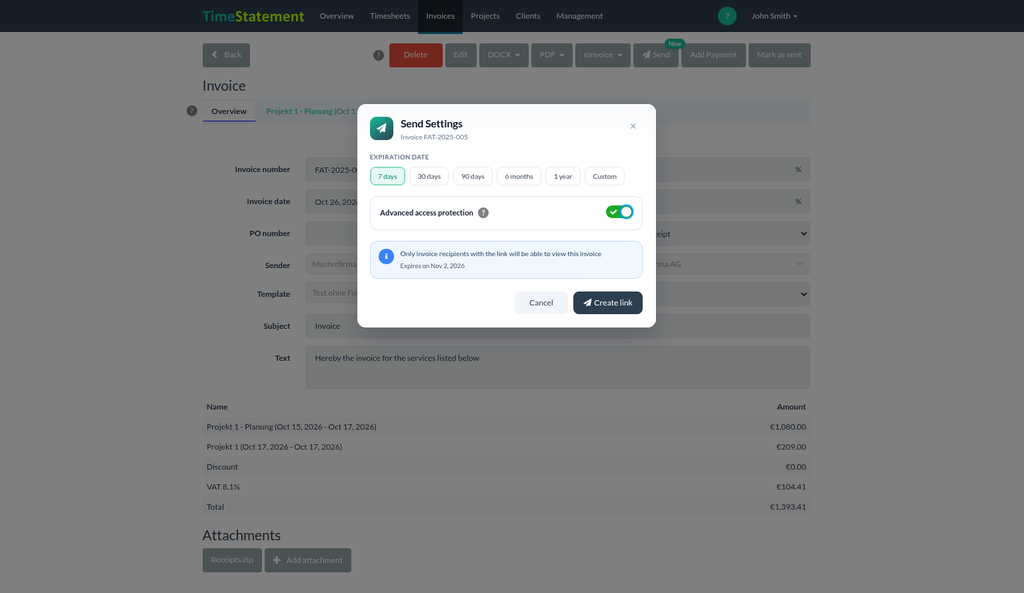Click the Send button in toolbar

point(656,55)
